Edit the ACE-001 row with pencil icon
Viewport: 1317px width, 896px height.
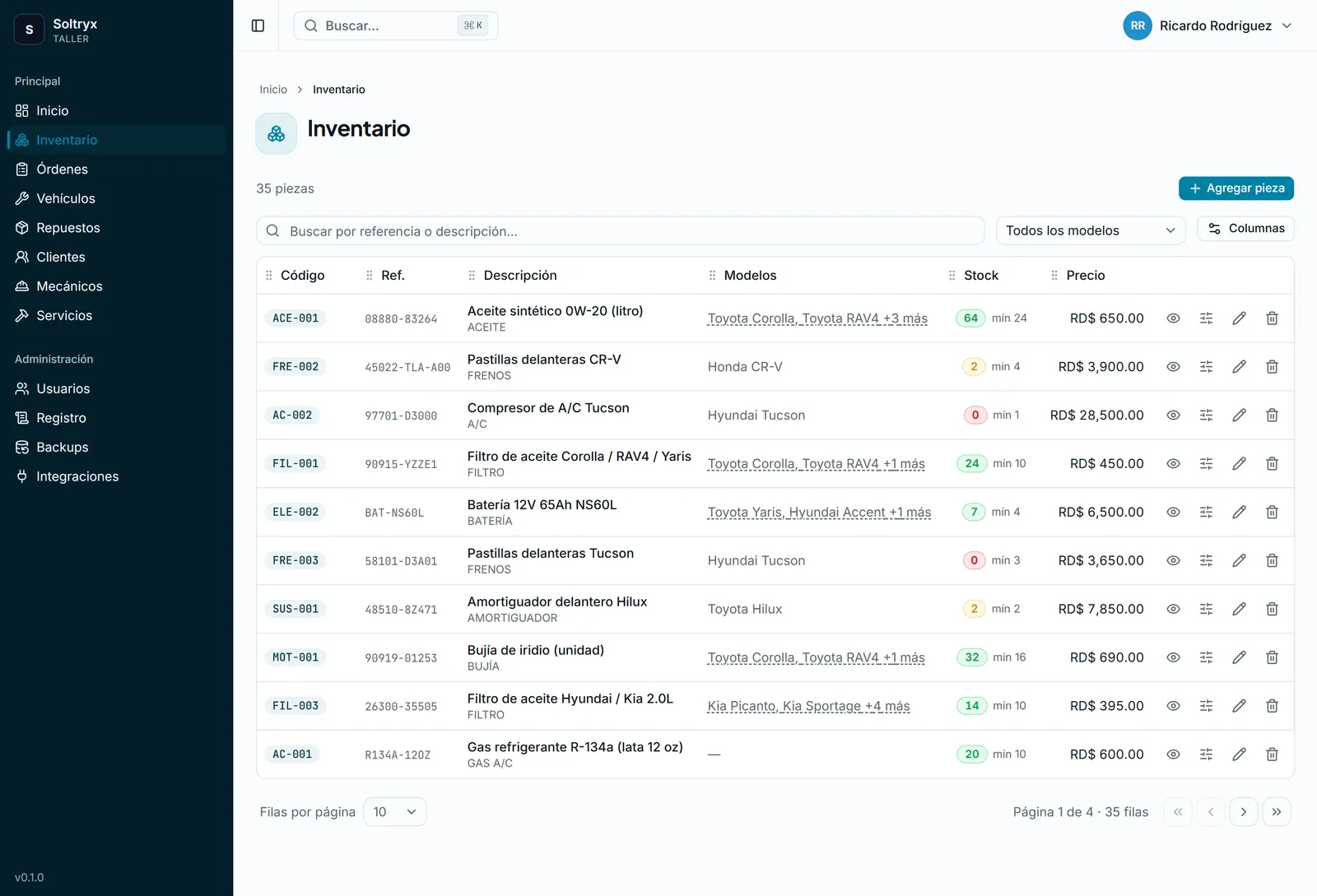pos(1239,318)
